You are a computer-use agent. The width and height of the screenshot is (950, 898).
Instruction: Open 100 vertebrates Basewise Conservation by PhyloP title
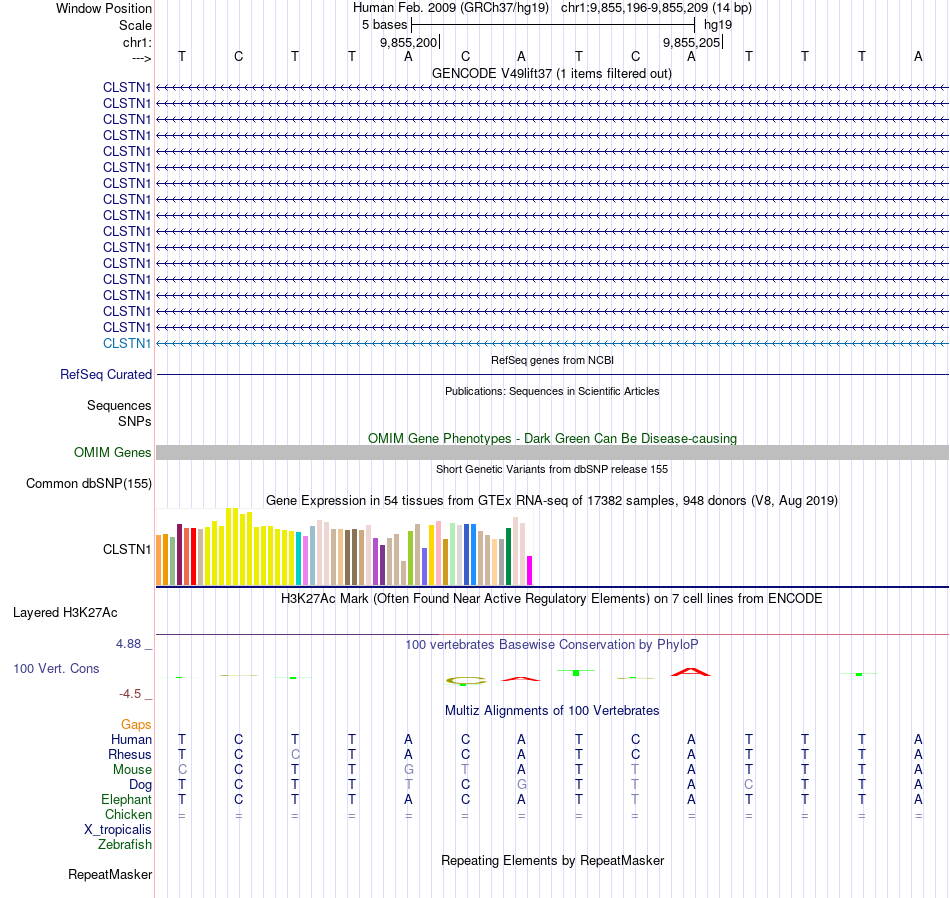pyautogui.click(x=552, y=645)
